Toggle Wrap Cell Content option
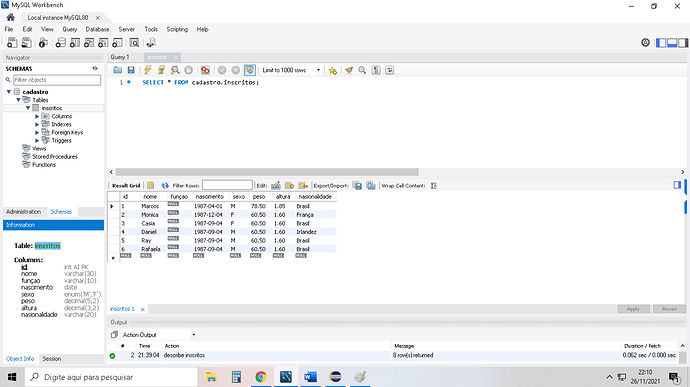The width and height of the screenshot is (690, 387). pyautogui.click(x=433, y=186)
